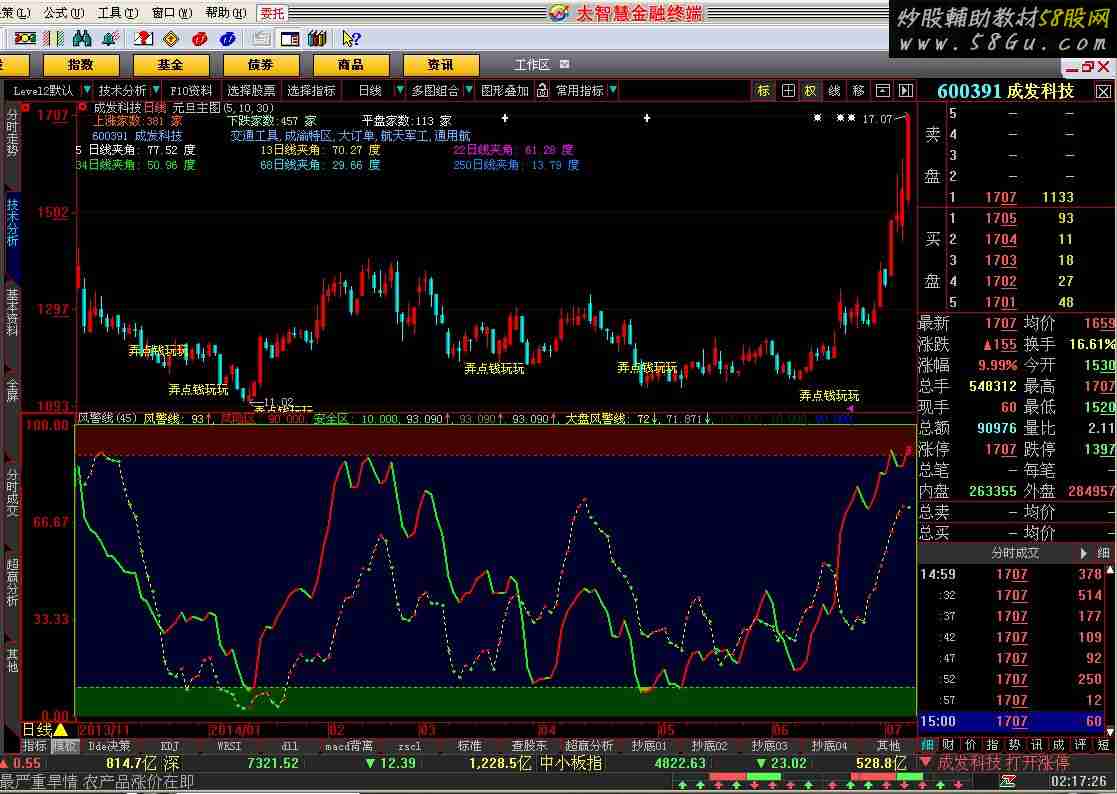Select the KDJ indicator tab
1117x794 pixels.
[170, 746]
